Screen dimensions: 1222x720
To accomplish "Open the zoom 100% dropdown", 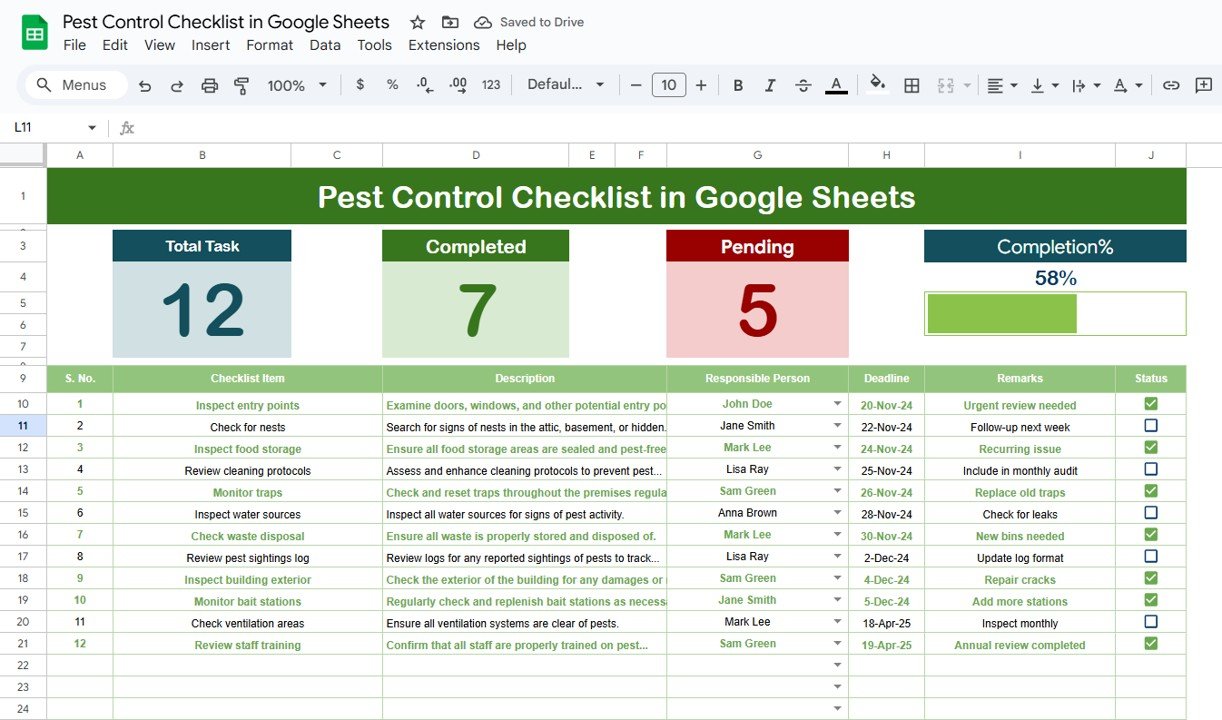I will point(297,86).
